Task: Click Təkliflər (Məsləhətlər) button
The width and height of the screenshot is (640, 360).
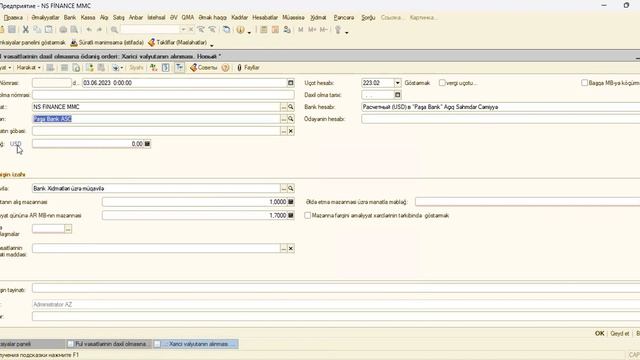Action: (178, 42)
